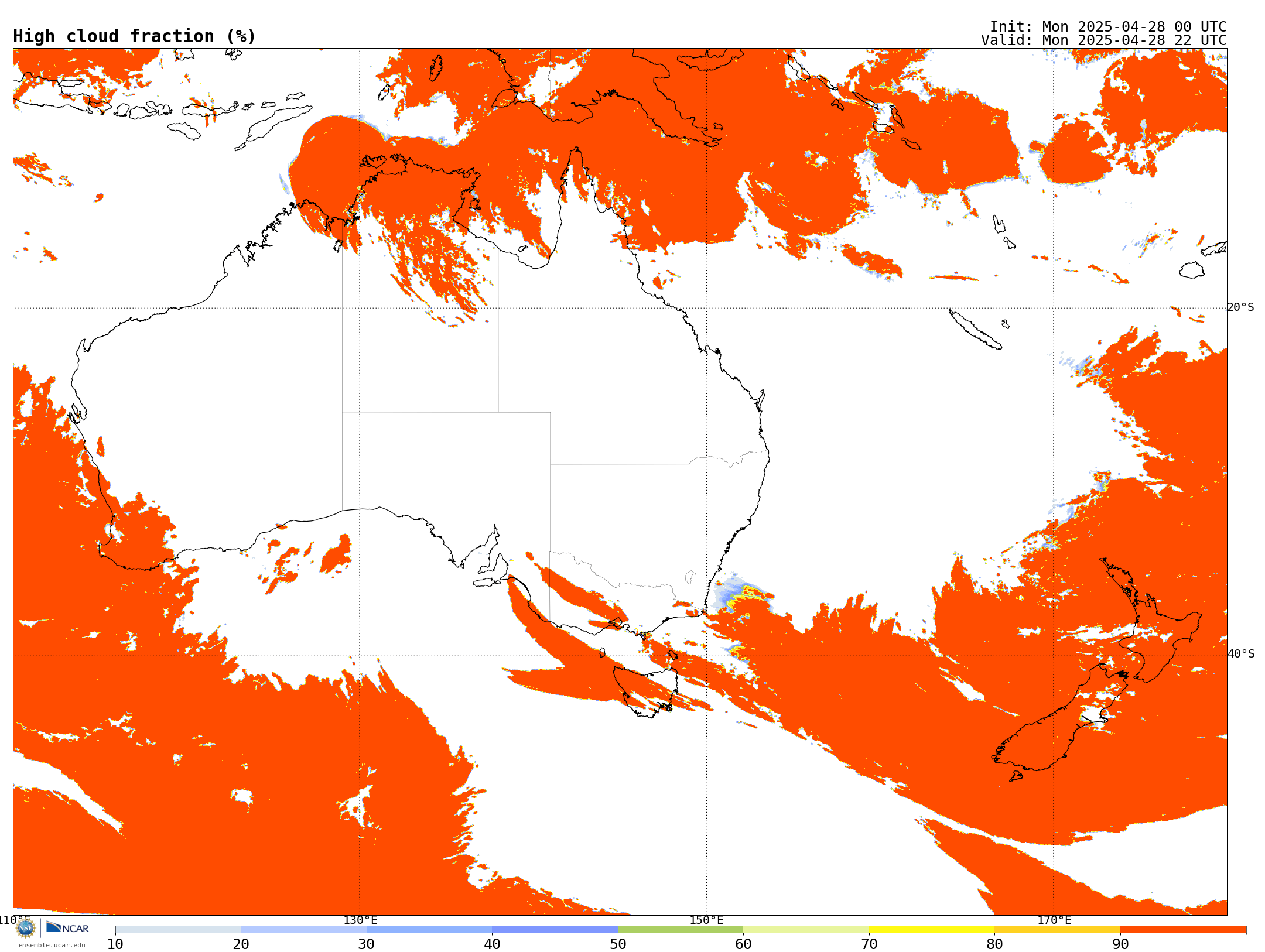1265x952 pixels.
Task: Click the 110°E longitude label
Action: pyautogui.click(x=14, y=920)
